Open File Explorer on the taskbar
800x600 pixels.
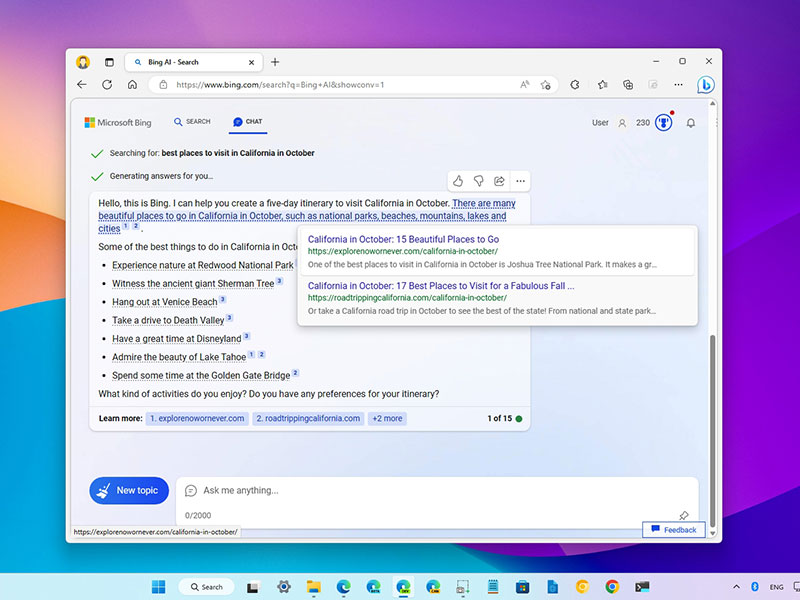pos(313,587)
